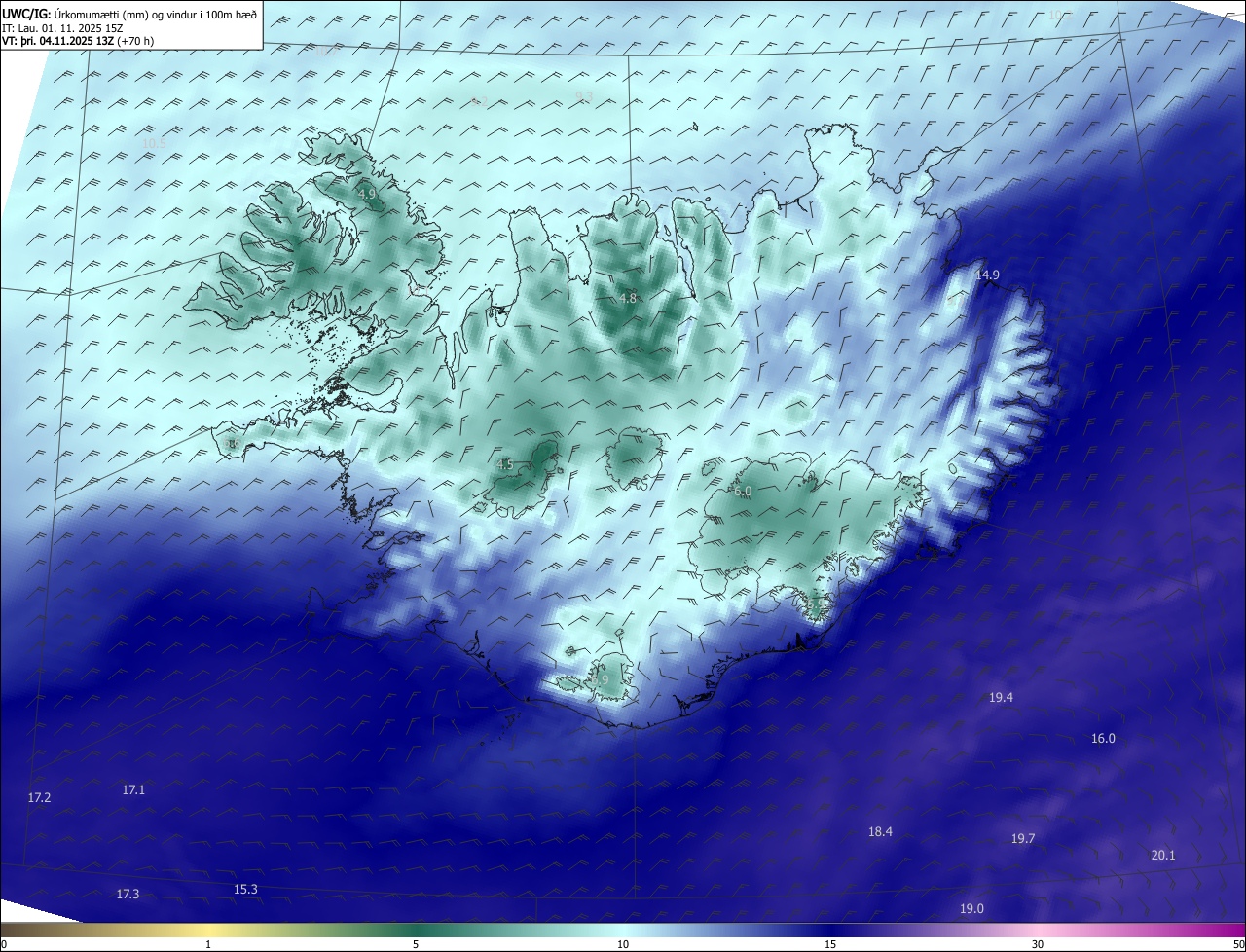Click the '1' tick label on the color scale
1246x952 pixels.
coord(208,944)
